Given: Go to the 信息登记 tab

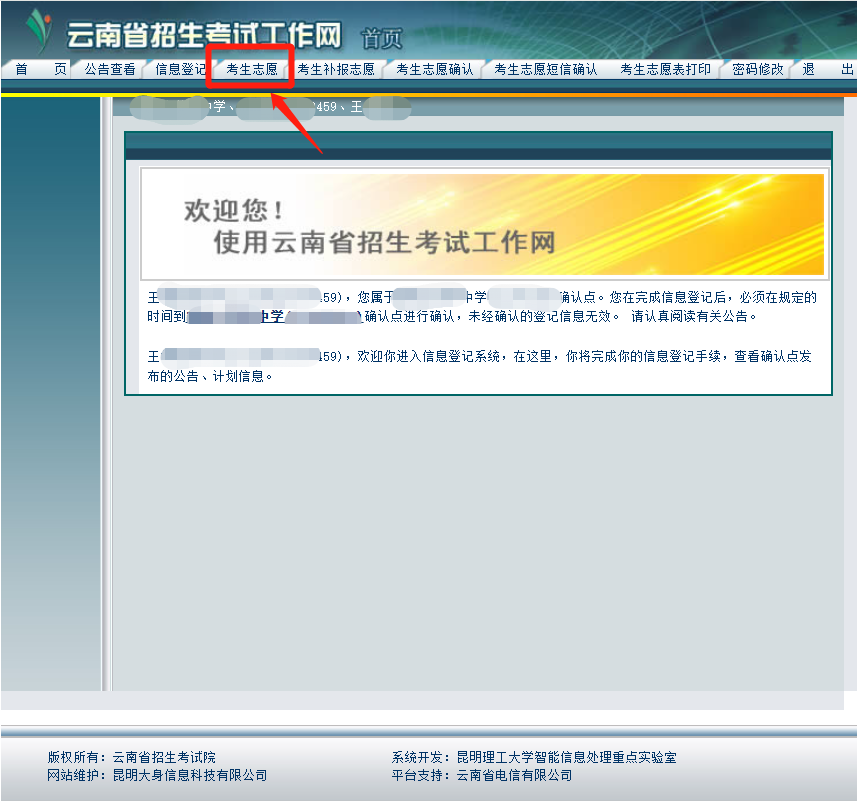Looking at the screenshot, I should tap(180, 69).
